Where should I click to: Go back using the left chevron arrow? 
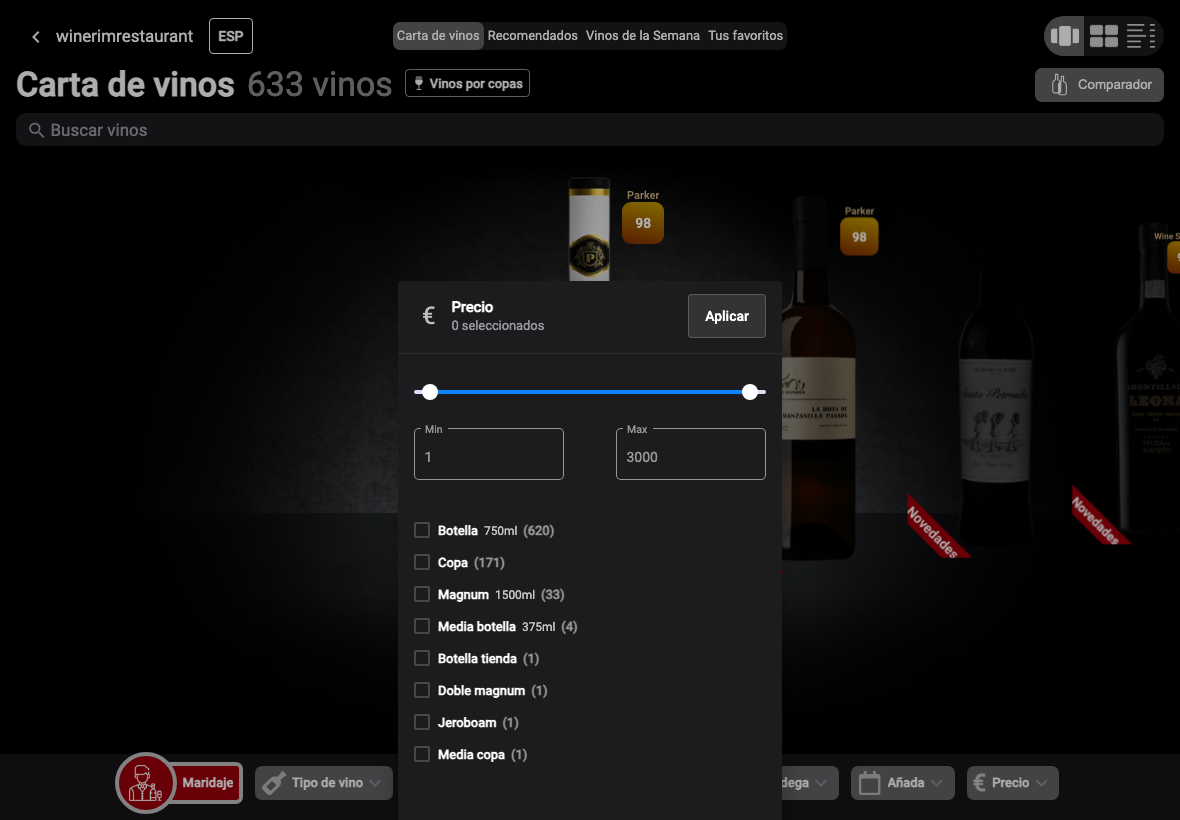[35, 36]
